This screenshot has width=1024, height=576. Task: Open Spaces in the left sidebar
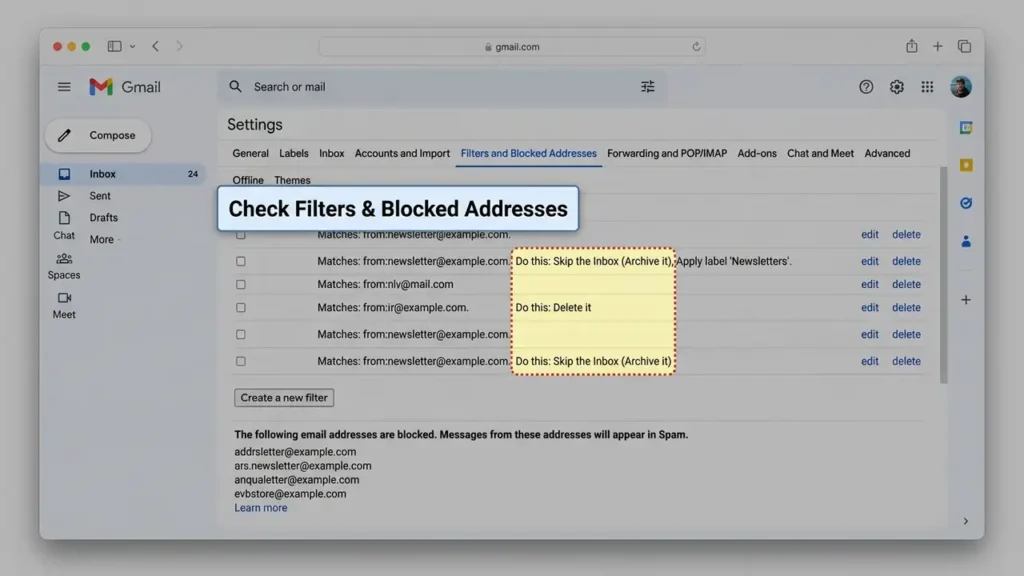[x=64, y=266]
